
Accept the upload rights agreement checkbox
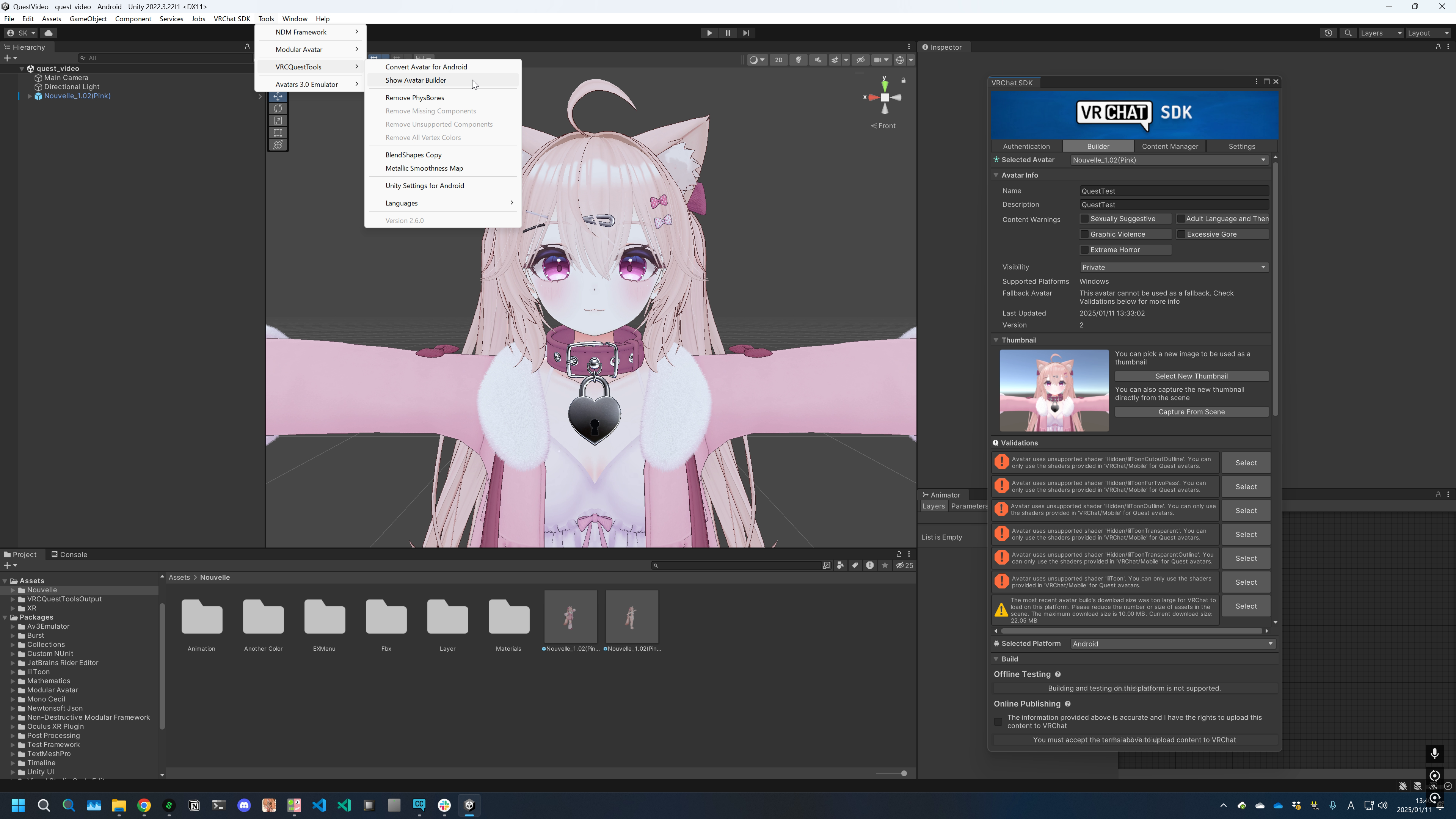[998, 722]
